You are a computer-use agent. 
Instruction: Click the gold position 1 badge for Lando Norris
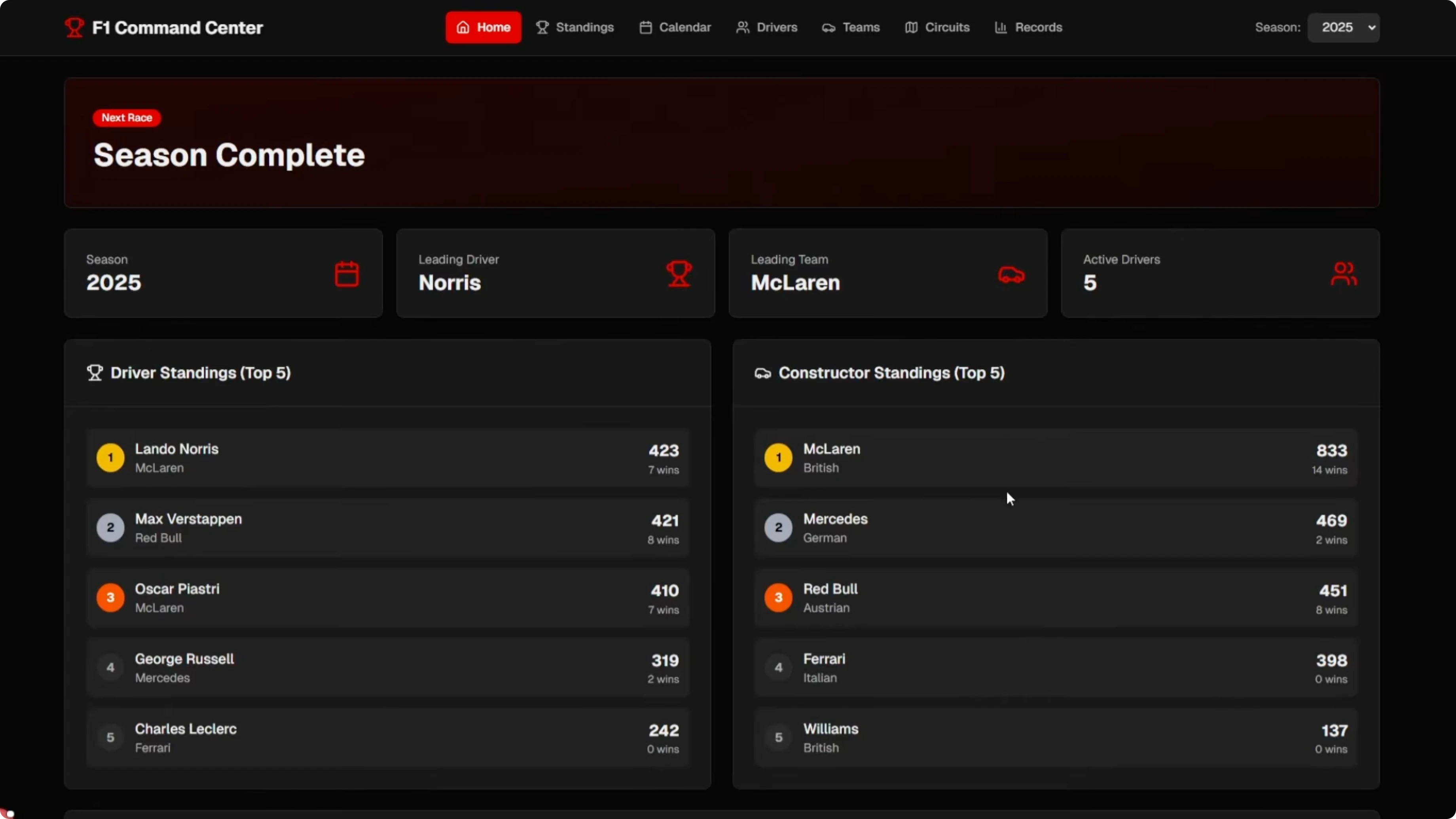pyautogui.click(x=110, y=458)
